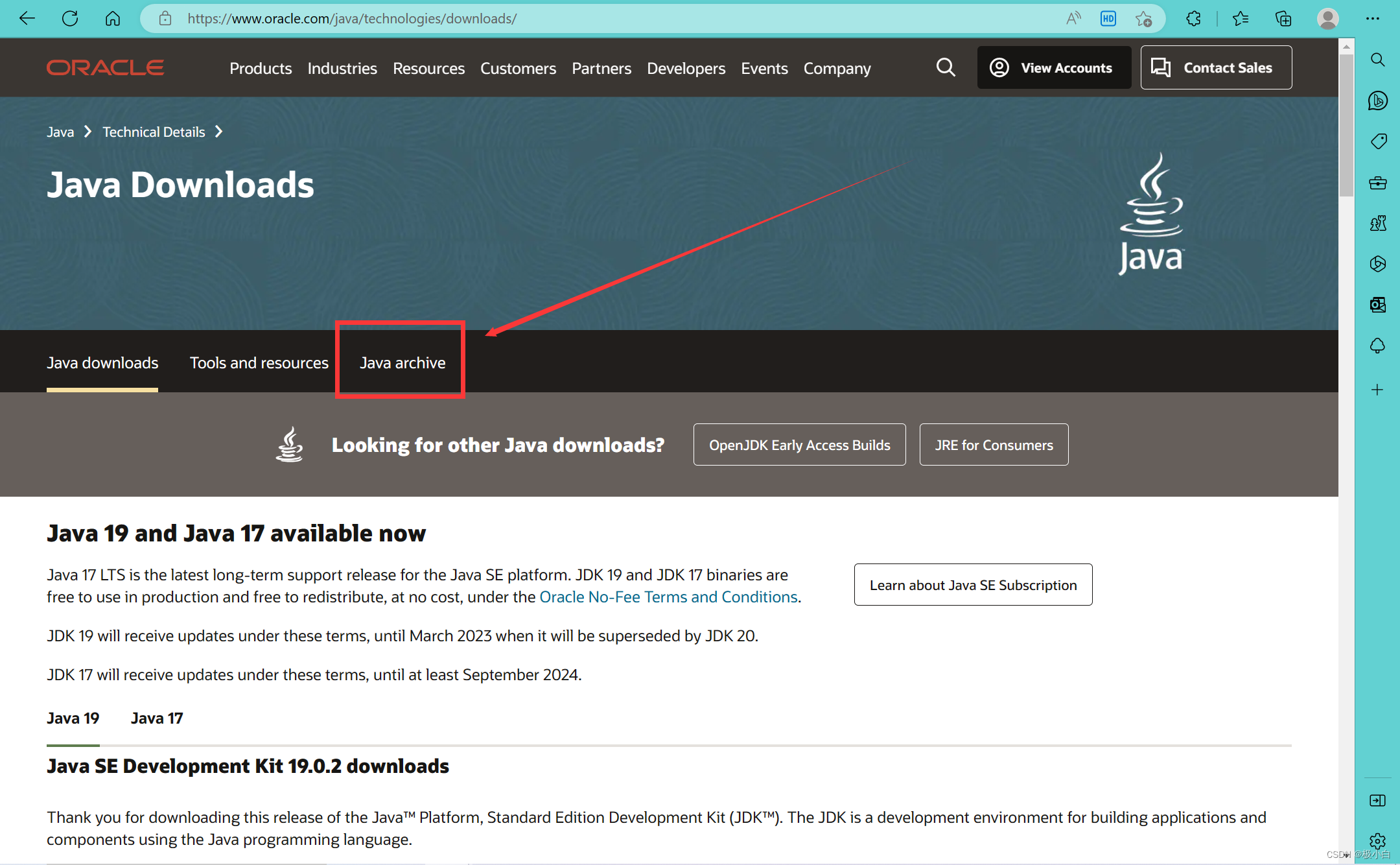Image resolution: width=1400 pixels, height=865 pixels.
Task: Click Learn about Java SE Subscription
Action: (973, 585)
